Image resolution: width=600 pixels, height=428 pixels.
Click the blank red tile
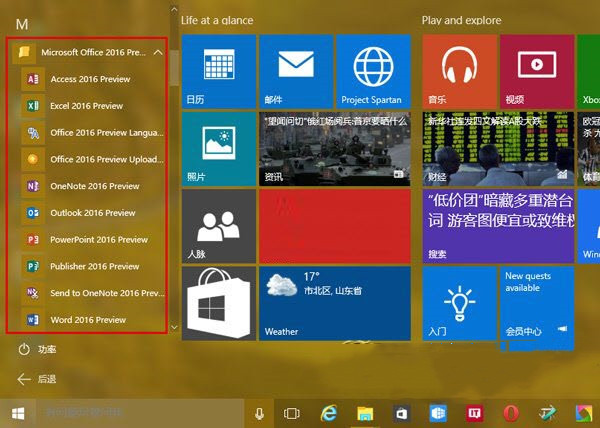point(335,226)
